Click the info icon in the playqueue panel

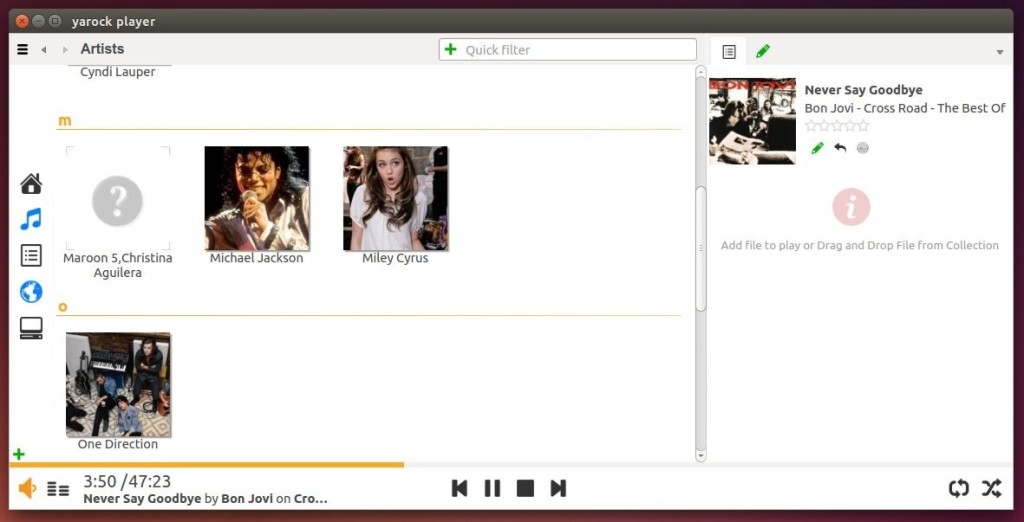pyautogui.click(x=851, y=207)
